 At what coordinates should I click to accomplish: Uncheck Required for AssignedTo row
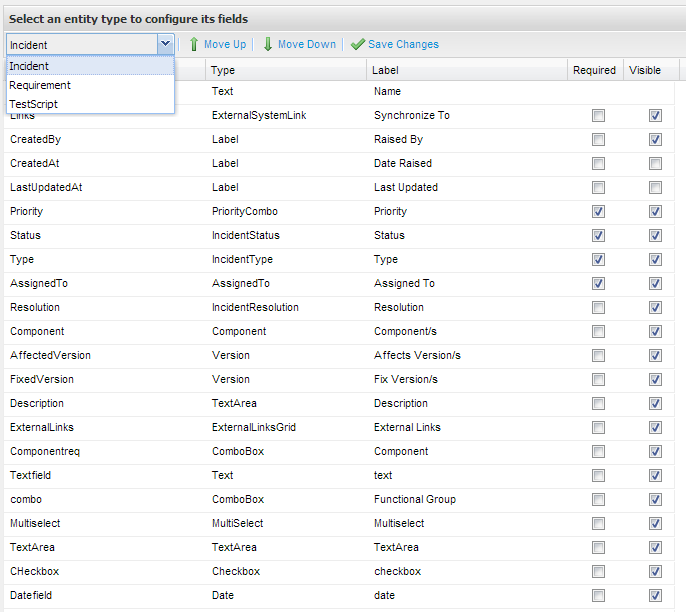[x=598, y=284]
